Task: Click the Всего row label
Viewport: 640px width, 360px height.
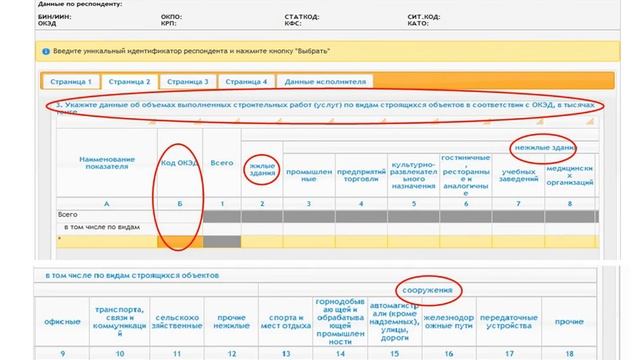Action: pos(68,215)
